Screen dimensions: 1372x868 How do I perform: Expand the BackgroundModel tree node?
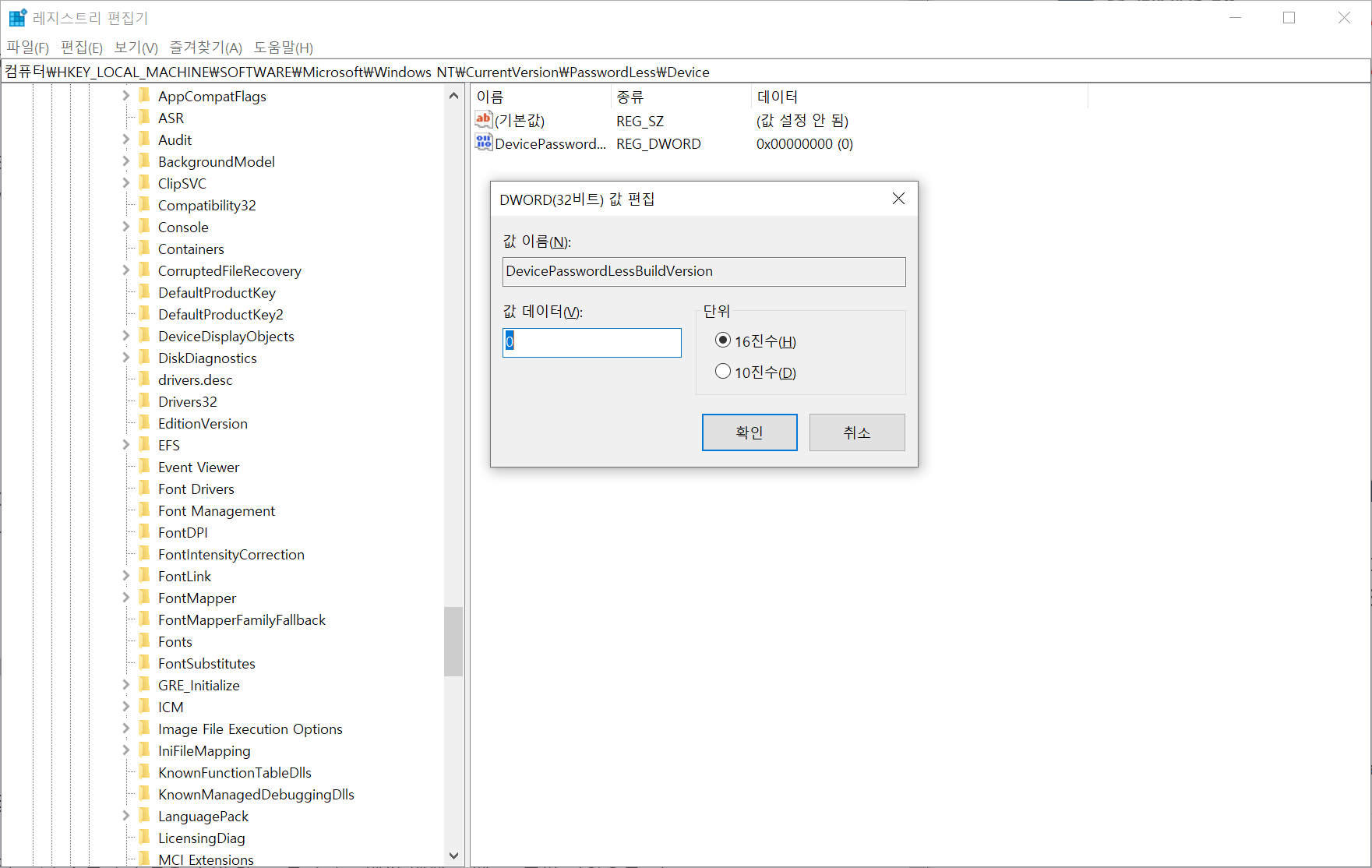pyautogui.click(x=126, y=161)
